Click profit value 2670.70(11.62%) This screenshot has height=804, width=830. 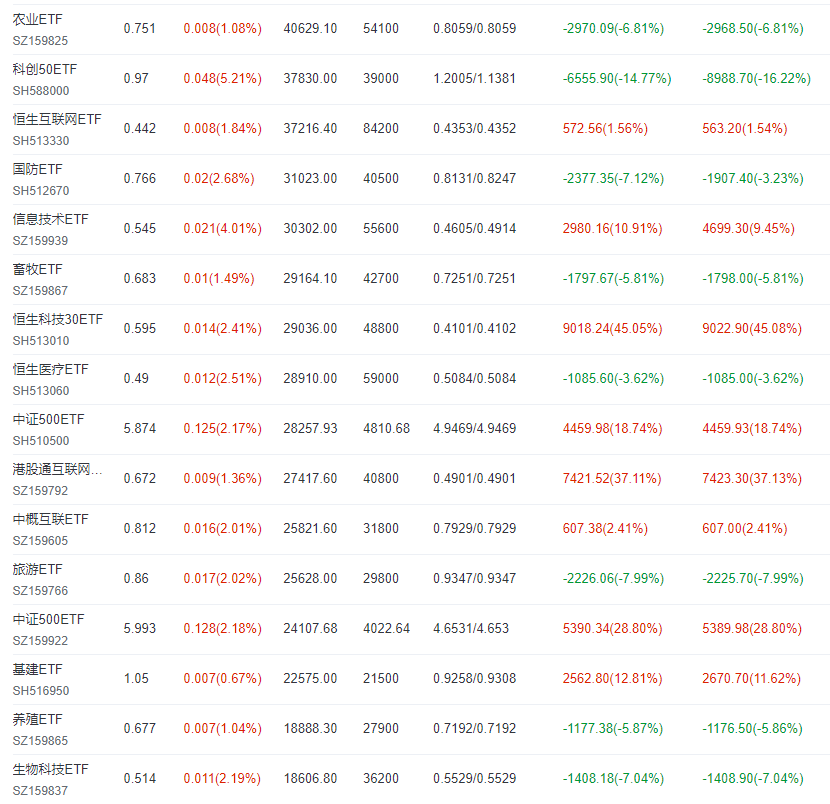[x=752, y=679]
